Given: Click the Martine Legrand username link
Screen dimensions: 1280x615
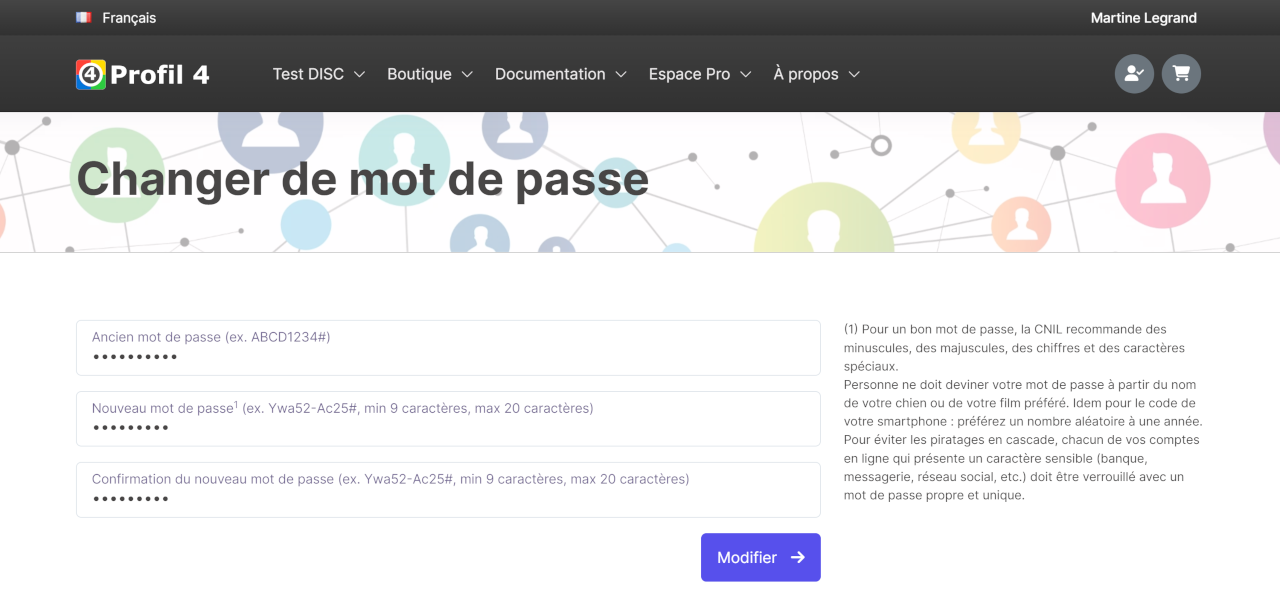Looking at the screenshot, I should point(1143,18).
